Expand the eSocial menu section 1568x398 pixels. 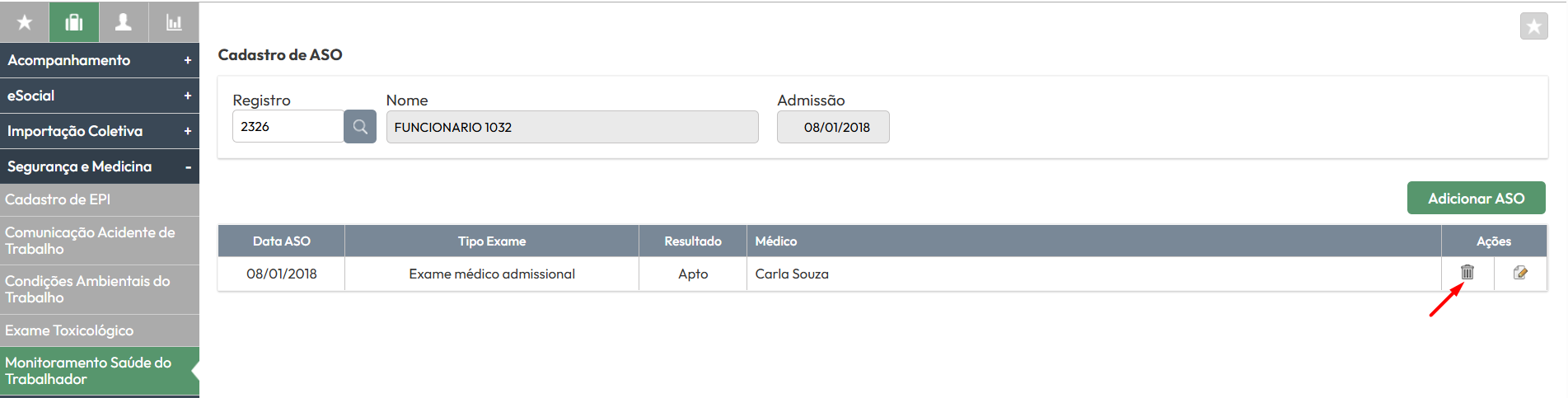click(99, 96)
